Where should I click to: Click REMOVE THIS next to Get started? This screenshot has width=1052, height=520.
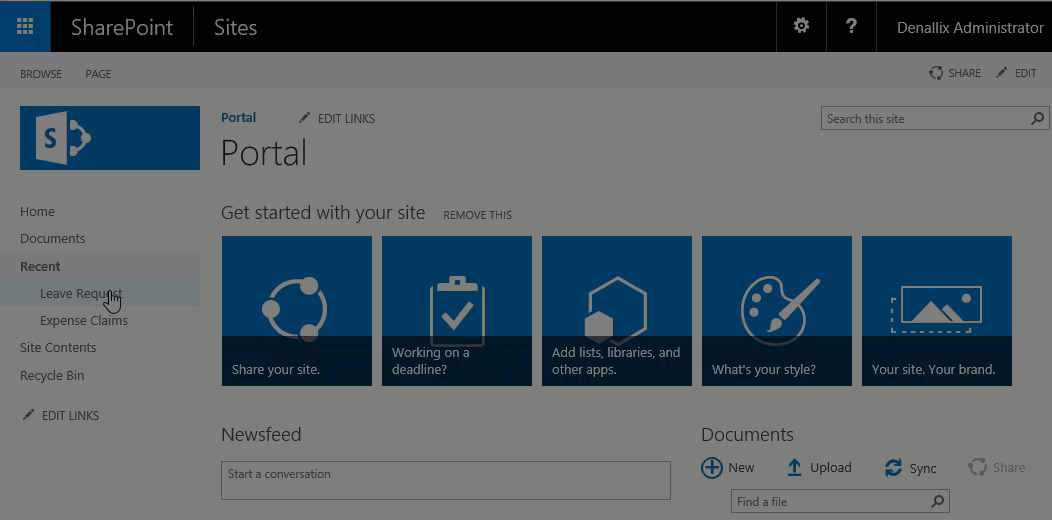(x=478, y=215)
